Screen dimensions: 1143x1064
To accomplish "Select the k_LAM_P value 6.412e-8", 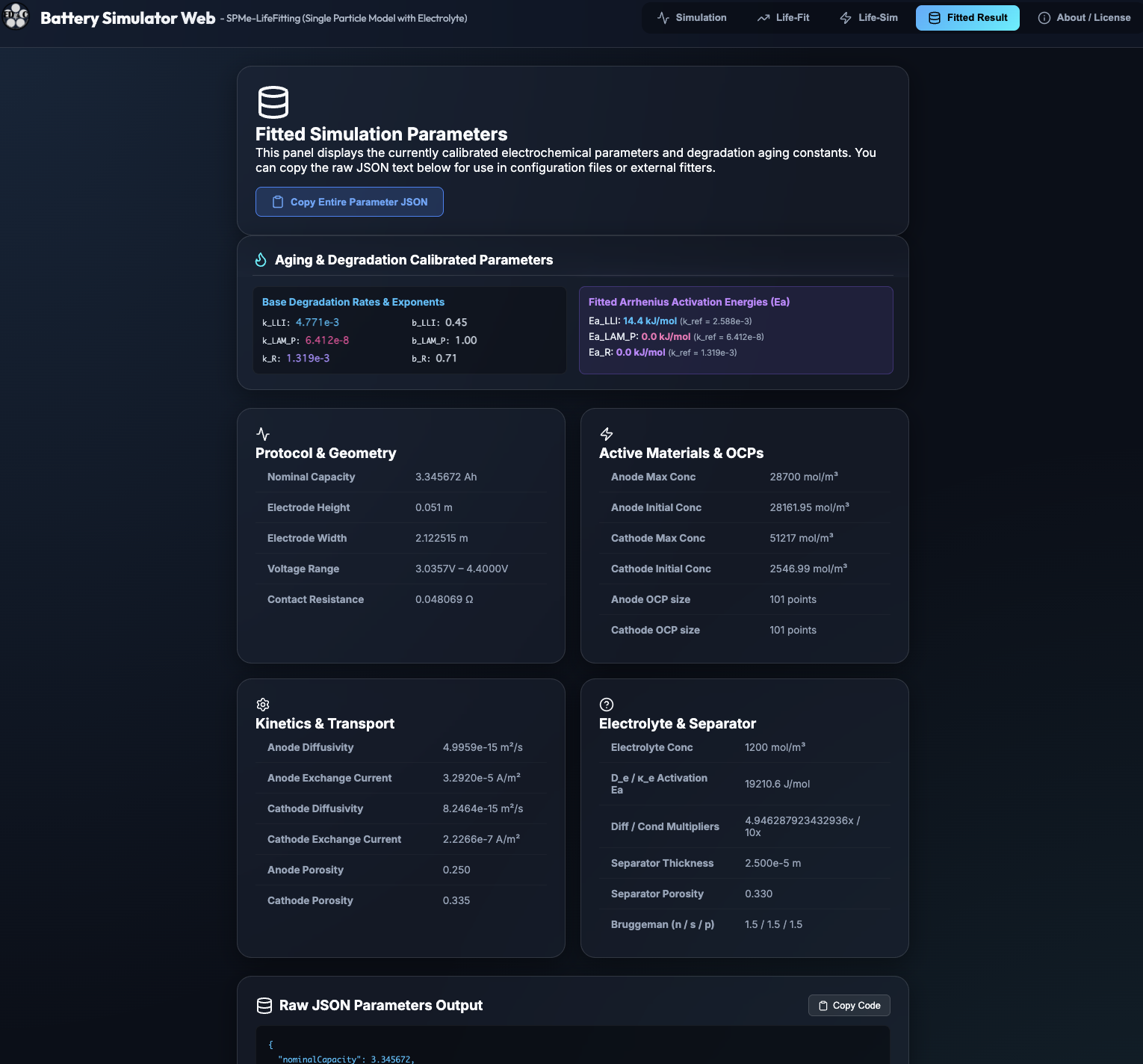I will 327,340.
